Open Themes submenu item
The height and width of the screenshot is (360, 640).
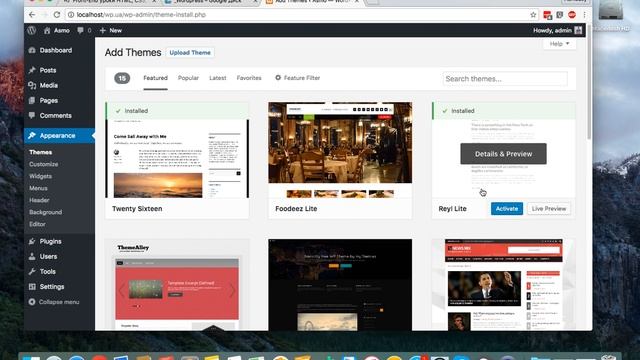pyautogui.click(x=40, y=152)
